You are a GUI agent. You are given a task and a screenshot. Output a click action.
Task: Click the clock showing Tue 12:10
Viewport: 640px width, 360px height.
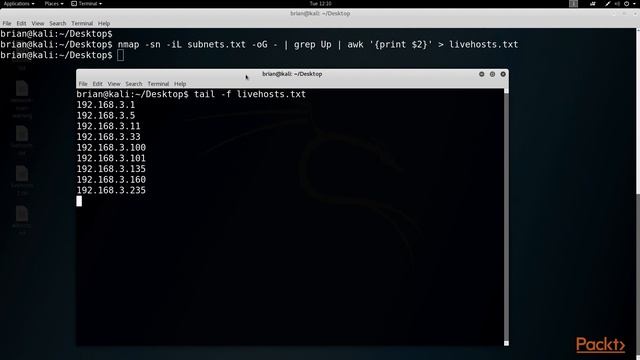click(320, 4)
